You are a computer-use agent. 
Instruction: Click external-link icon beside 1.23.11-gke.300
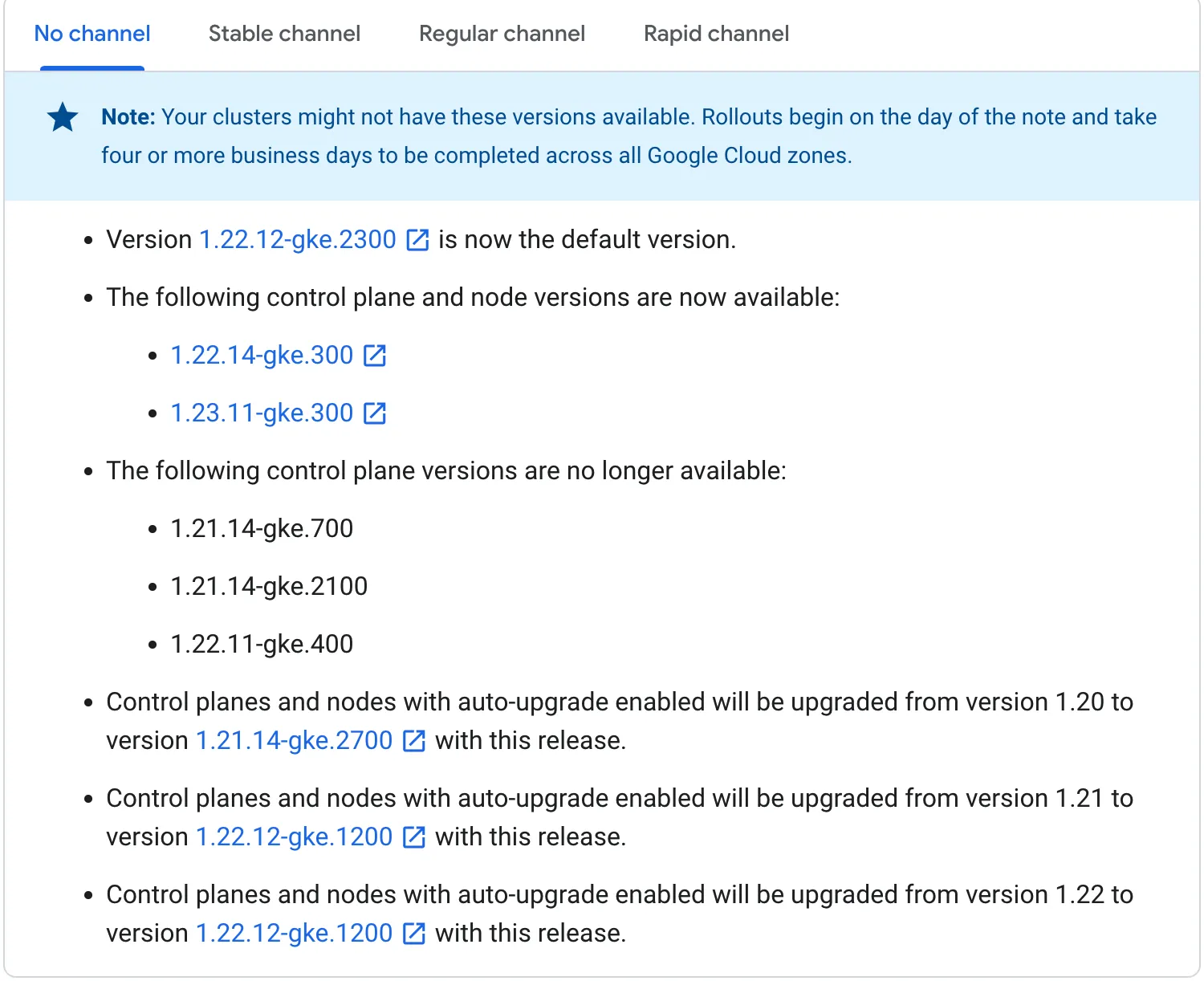tap(375, 413)
